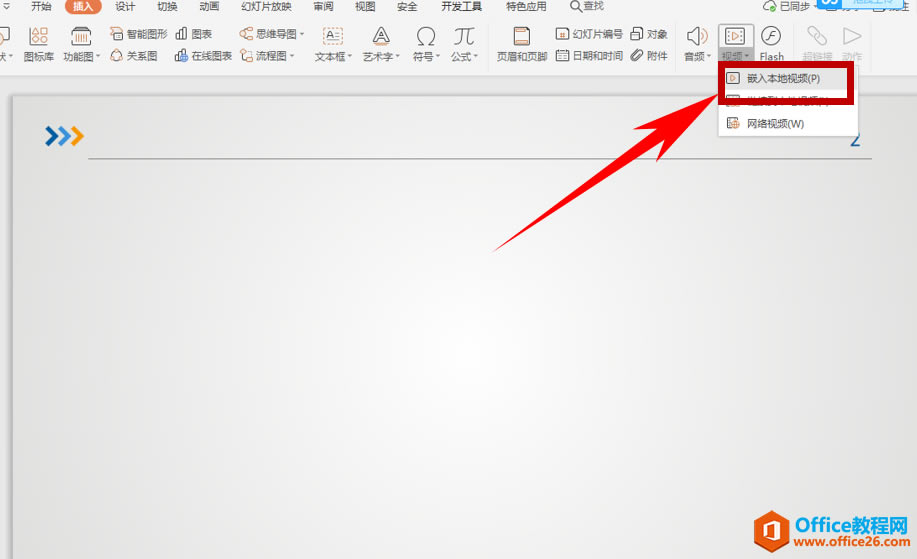Open the 开发工具 developer tools tab
Viewport: 917px width, 559px height.
[461, 6]
